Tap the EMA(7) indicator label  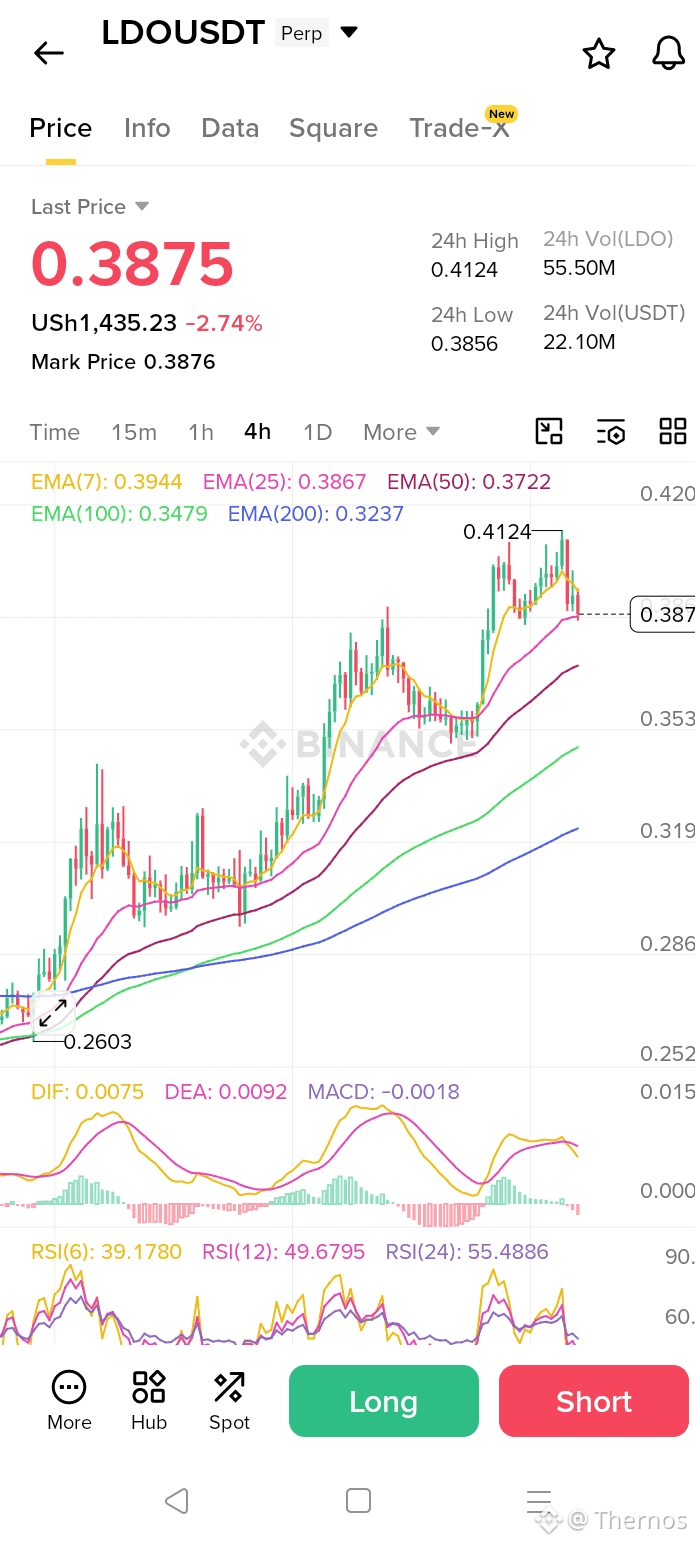click(x=106, y=482)
